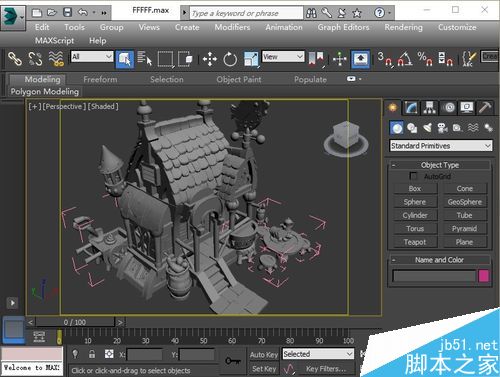Open Select by Name list icon
The height and width of the screenshot is (377, 500).
click(x=144, y=59)
